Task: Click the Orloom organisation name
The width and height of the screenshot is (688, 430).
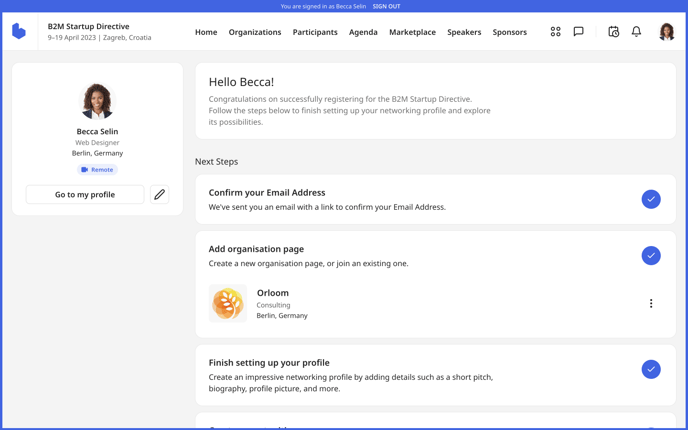Action: coord(273,293)
